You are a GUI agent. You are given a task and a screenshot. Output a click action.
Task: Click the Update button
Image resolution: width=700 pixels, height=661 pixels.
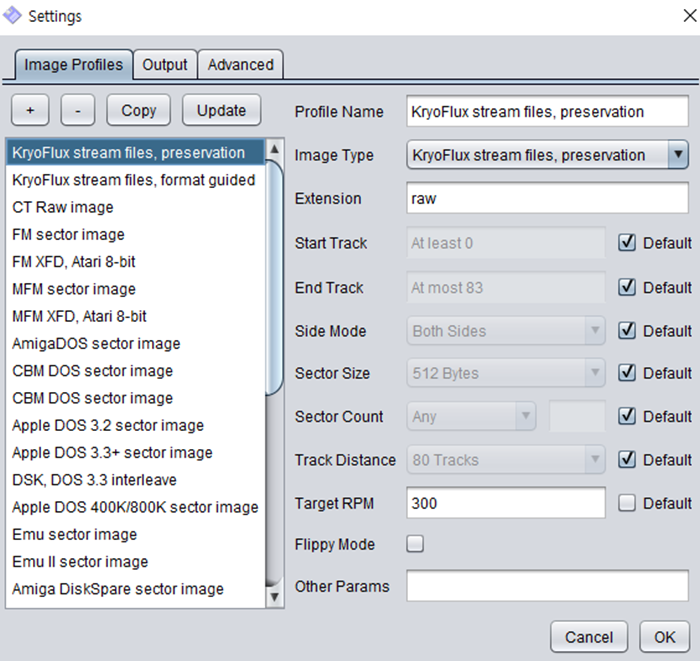pos(221,110)
